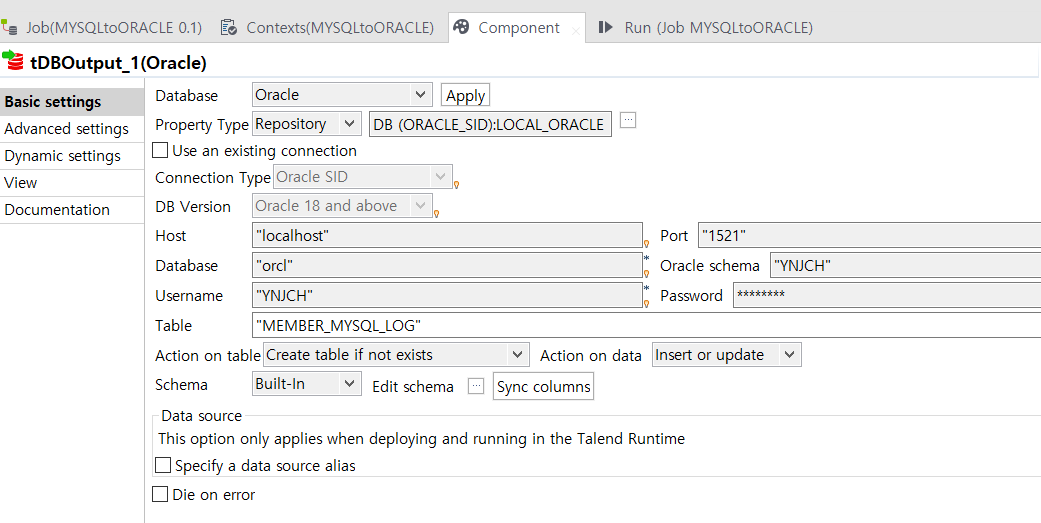Select the Component tab

click(519, 28)
